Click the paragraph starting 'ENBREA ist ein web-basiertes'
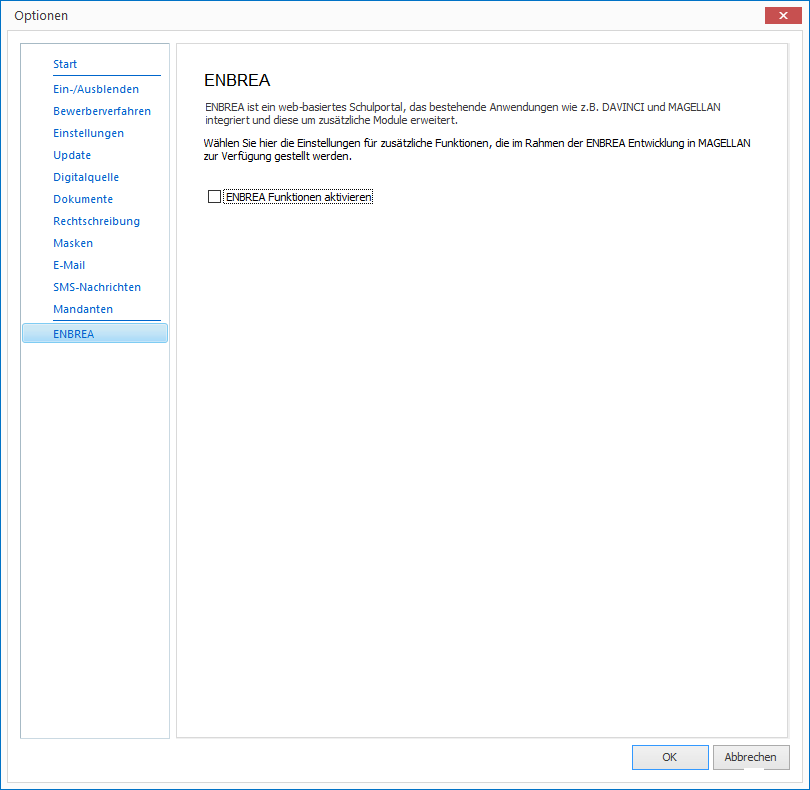The width and height of the screenshot is (810, 790). pyautogui.click(x=462, y=114)
